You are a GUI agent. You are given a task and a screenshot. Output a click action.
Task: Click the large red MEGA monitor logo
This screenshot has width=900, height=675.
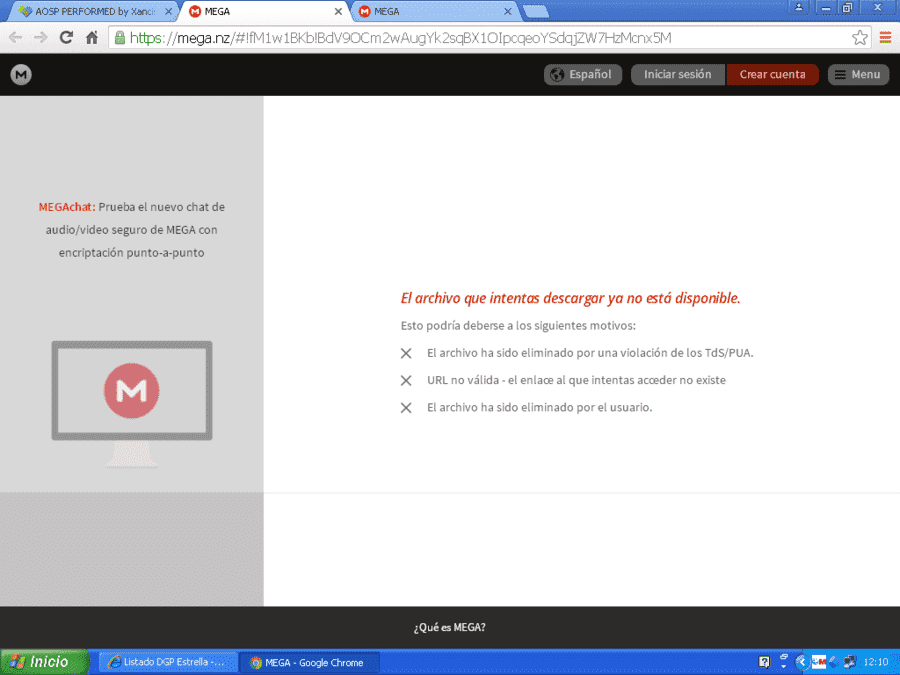[131, 391]
